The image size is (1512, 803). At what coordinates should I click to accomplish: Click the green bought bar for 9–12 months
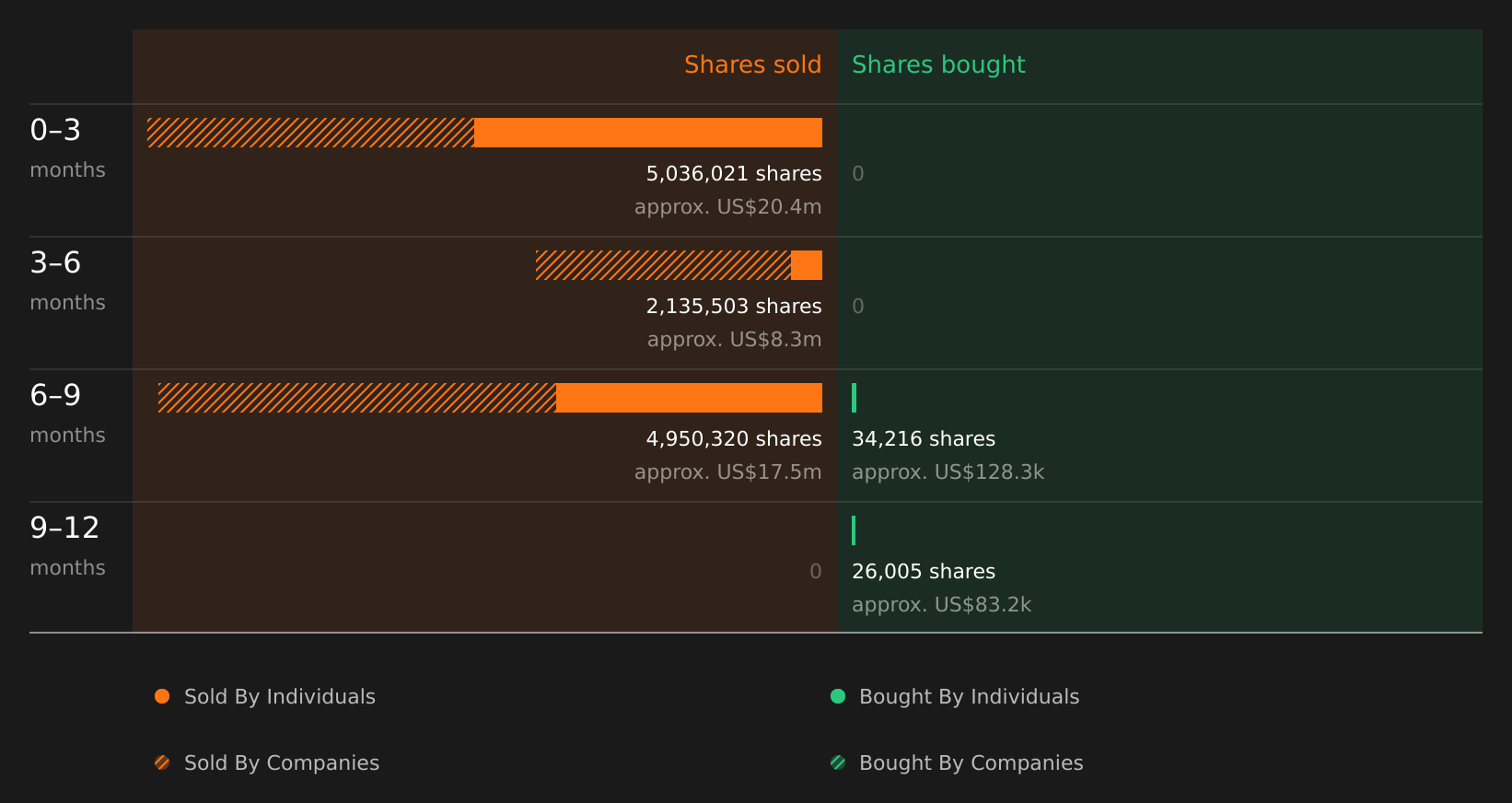pos(854,530)
